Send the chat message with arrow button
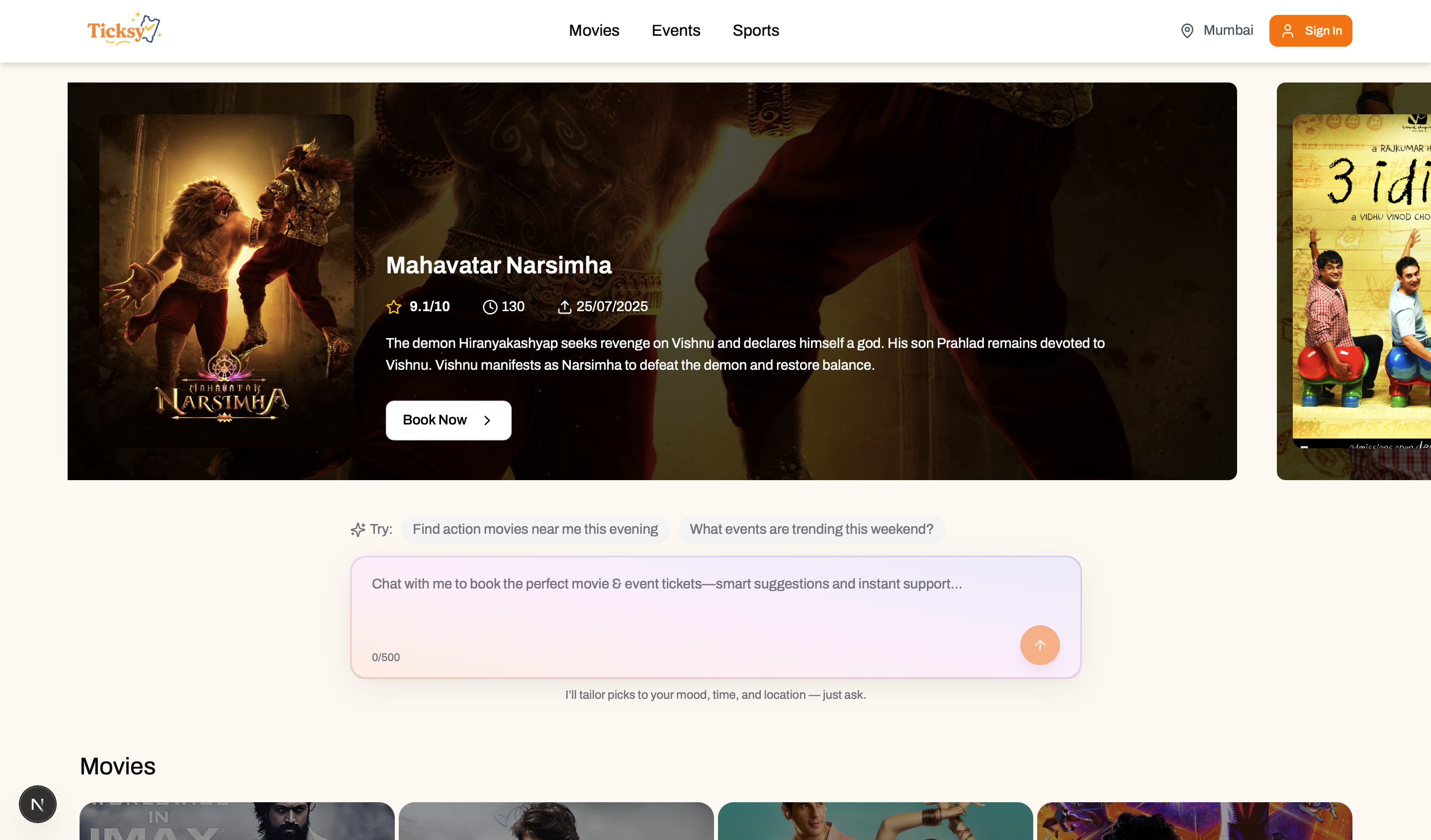 tap(1039, 645)
